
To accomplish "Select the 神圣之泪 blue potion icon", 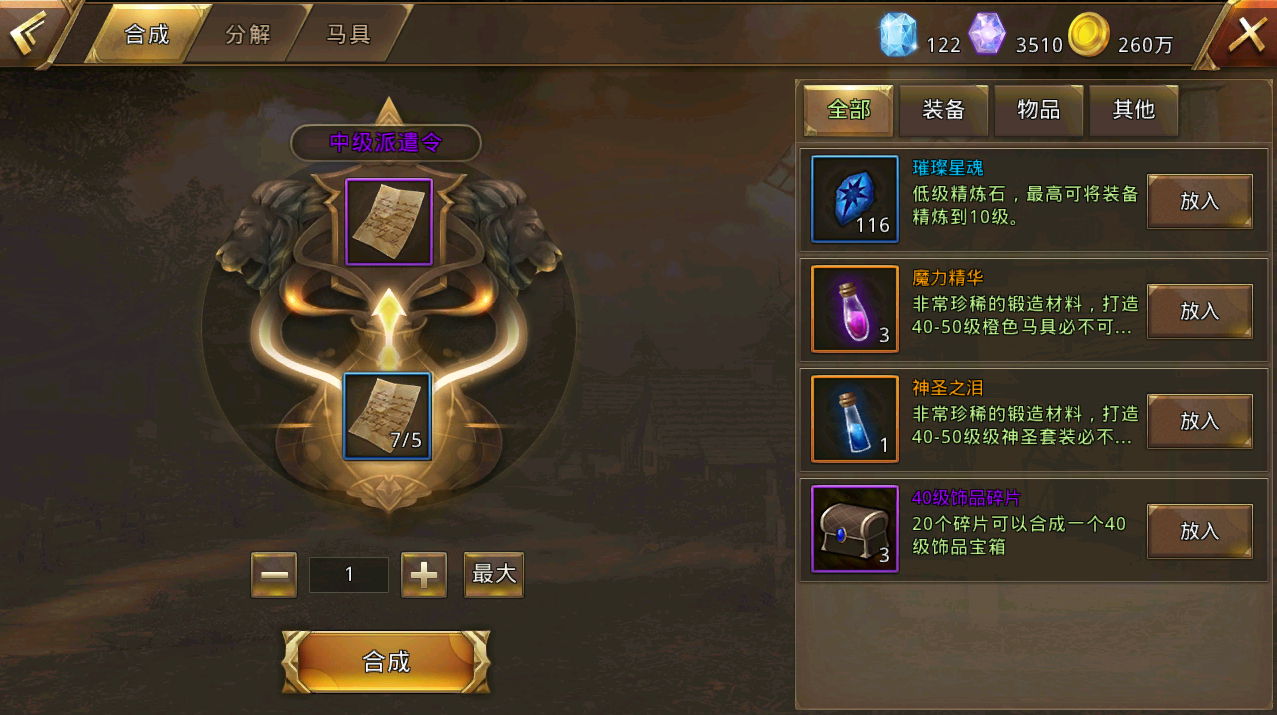I will click(x=855, y=419).
